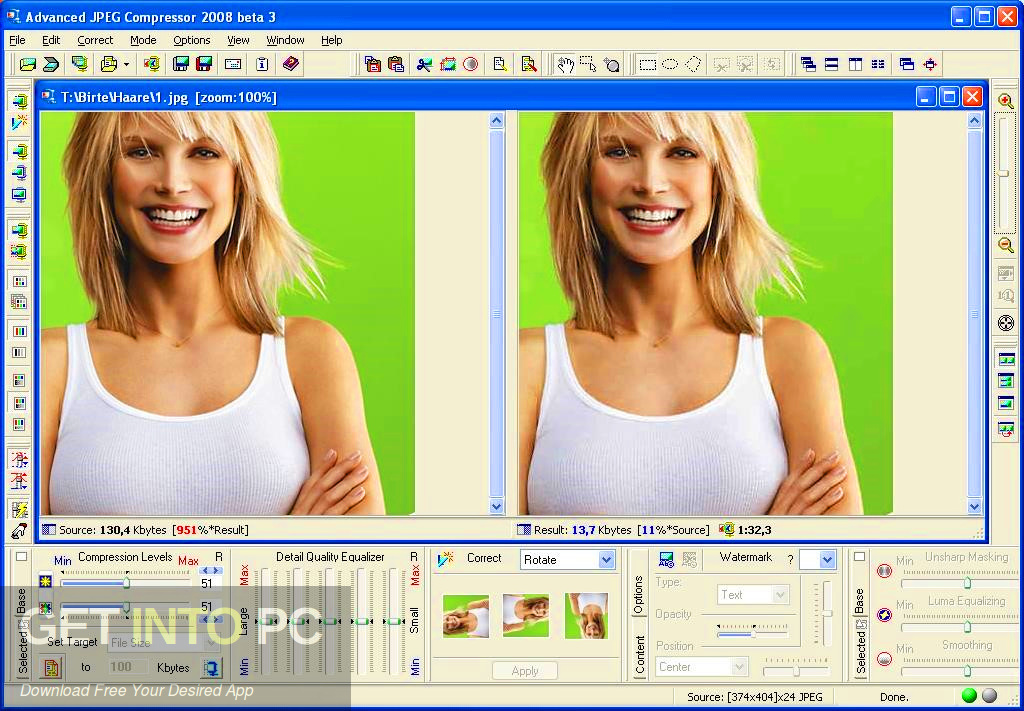
Task: Click the stepper arrows above upper 51 value
Action: tap(210, 570)
